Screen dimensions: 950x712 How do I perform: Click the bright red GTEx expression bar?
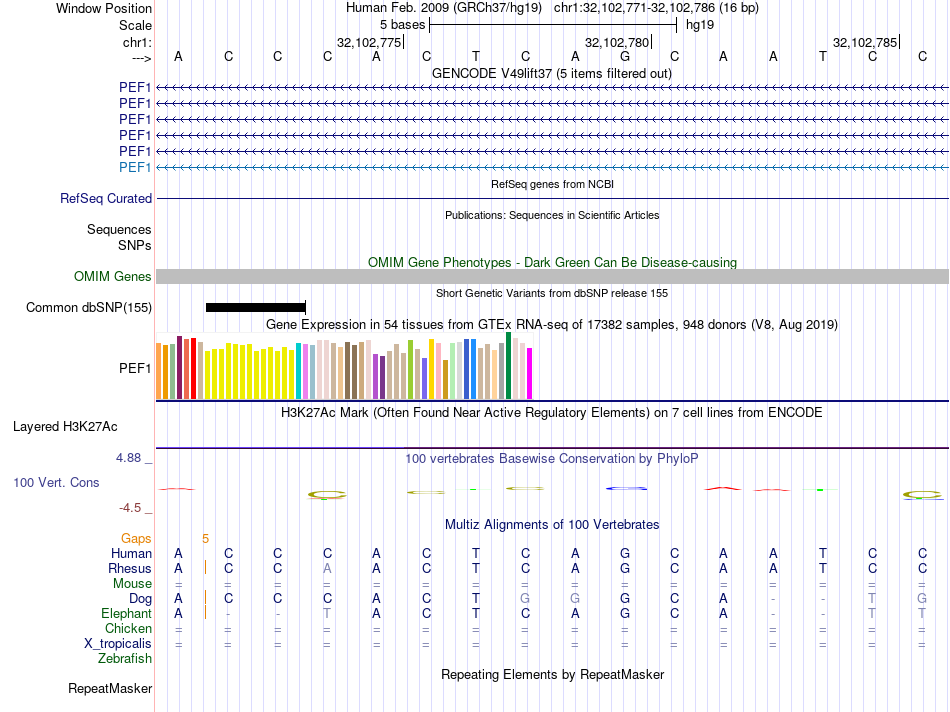(193, 368)
